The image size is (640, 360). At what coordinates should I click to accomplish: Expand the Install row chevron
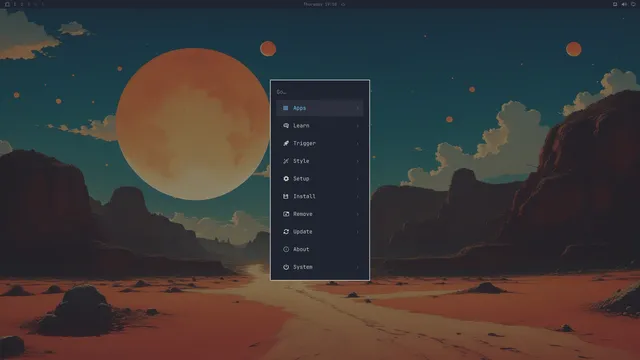tap(358, 196)
